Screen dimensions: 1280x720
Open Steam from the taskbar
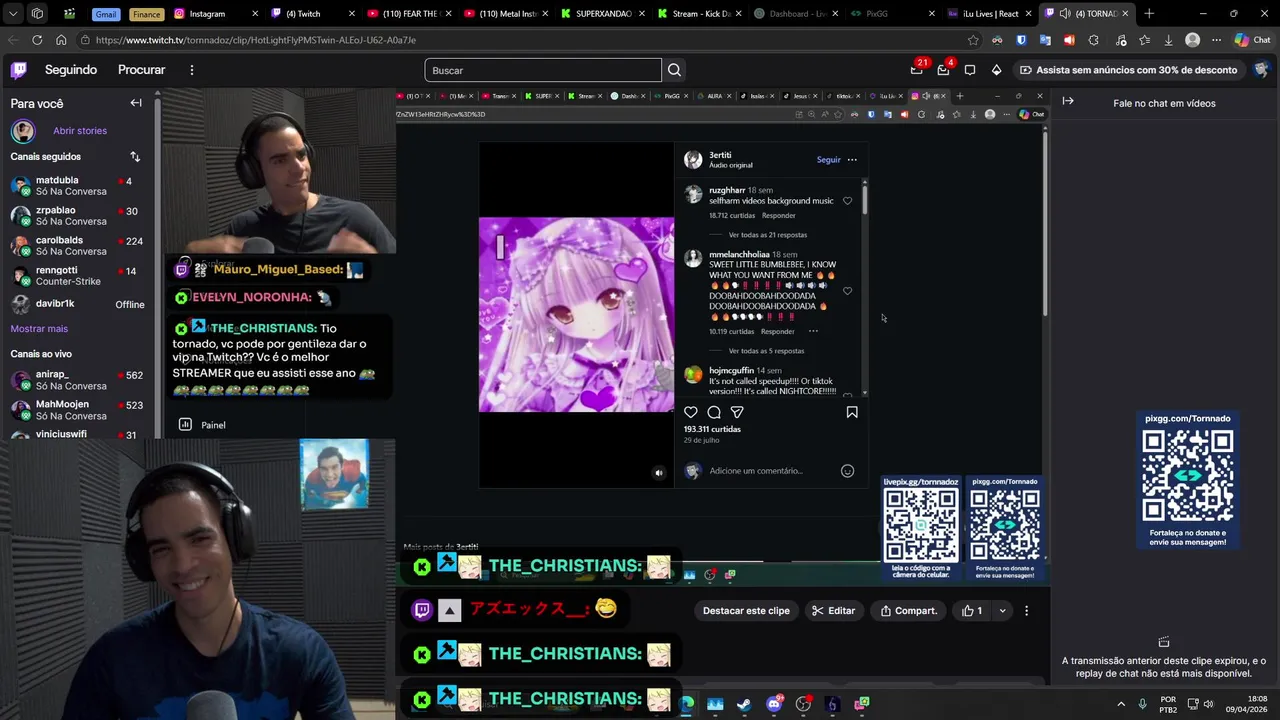(x=744, y=704)
